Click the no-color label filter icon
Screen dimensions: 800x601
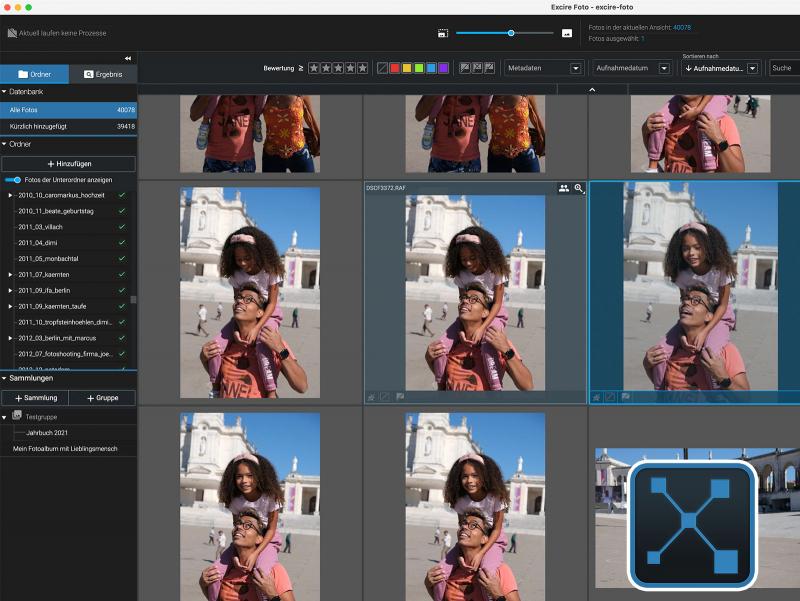click(382, 68)
